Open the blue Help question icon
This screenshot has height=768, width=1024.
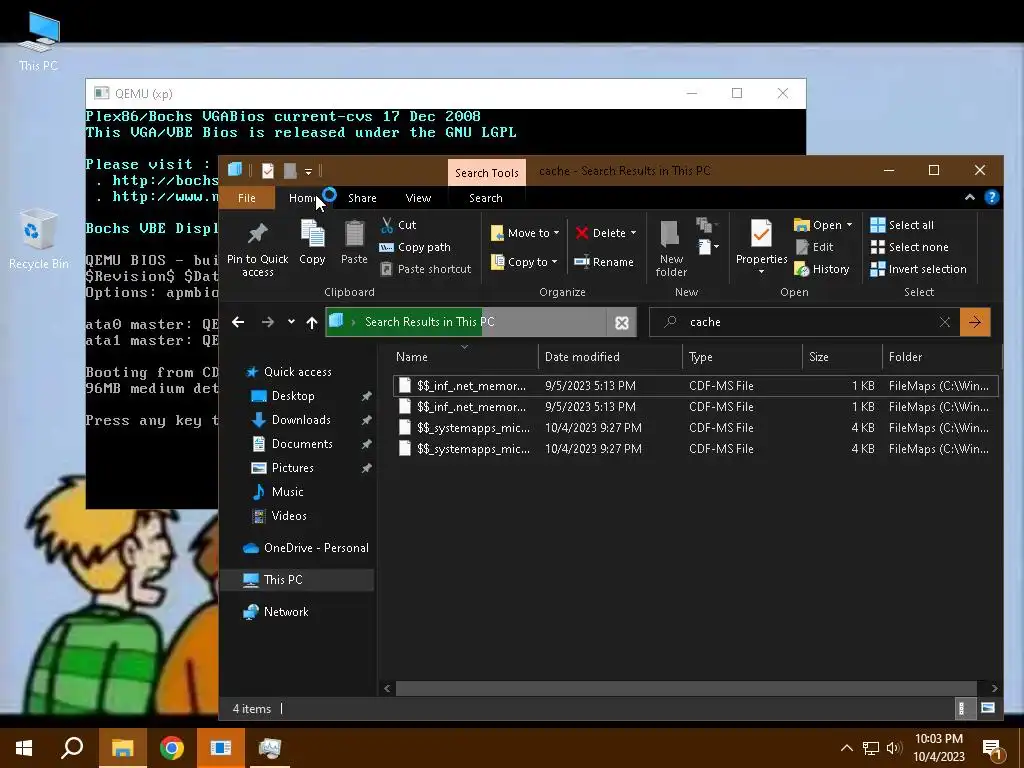pos(991,197)
